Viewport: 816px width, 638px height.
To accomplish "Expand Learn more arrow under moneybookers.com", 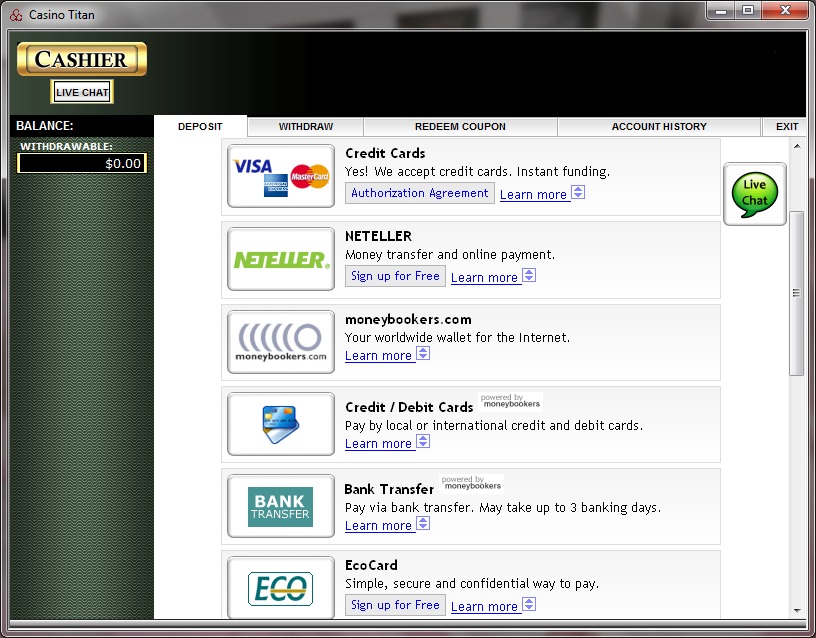I will click(423, 354).
